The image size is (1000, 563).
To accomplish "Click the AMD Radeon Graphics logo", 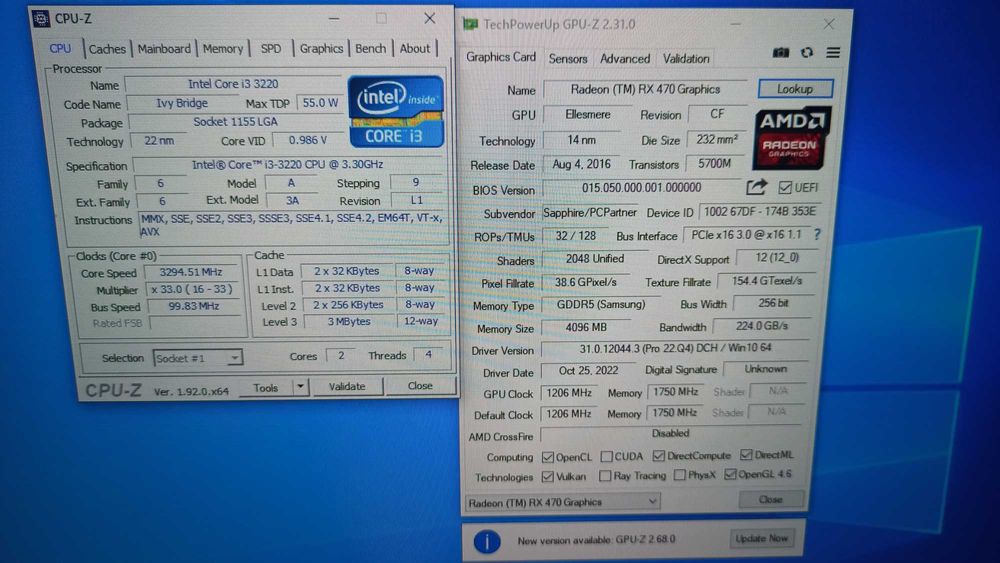I will point(791,138).
